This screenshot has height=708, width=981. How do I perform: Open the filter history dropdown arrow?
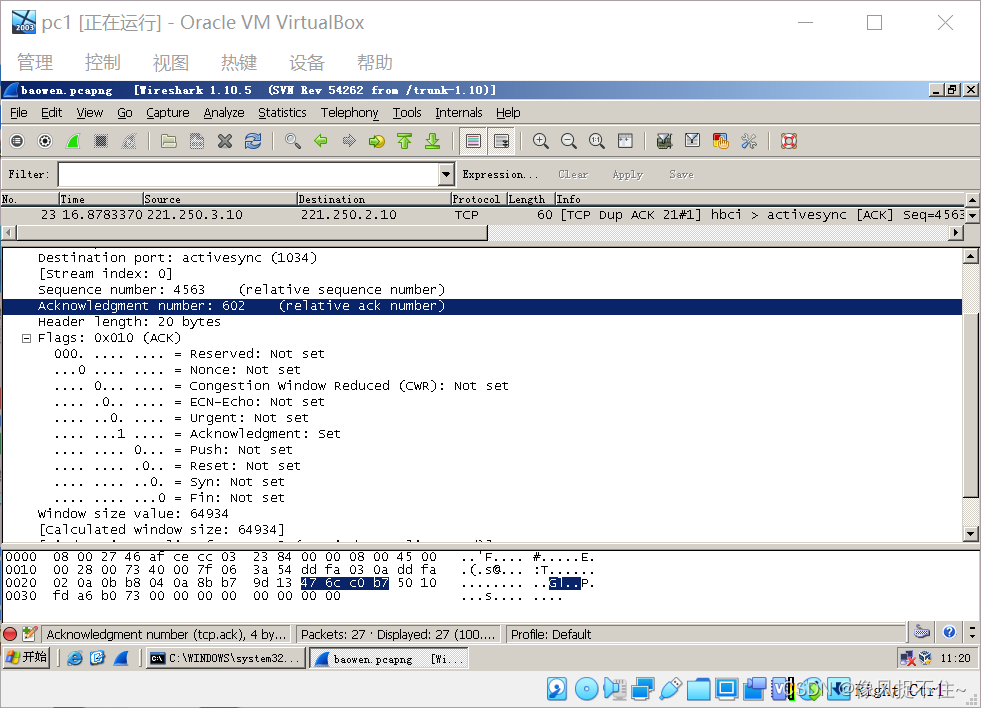[x=446, y=174]
